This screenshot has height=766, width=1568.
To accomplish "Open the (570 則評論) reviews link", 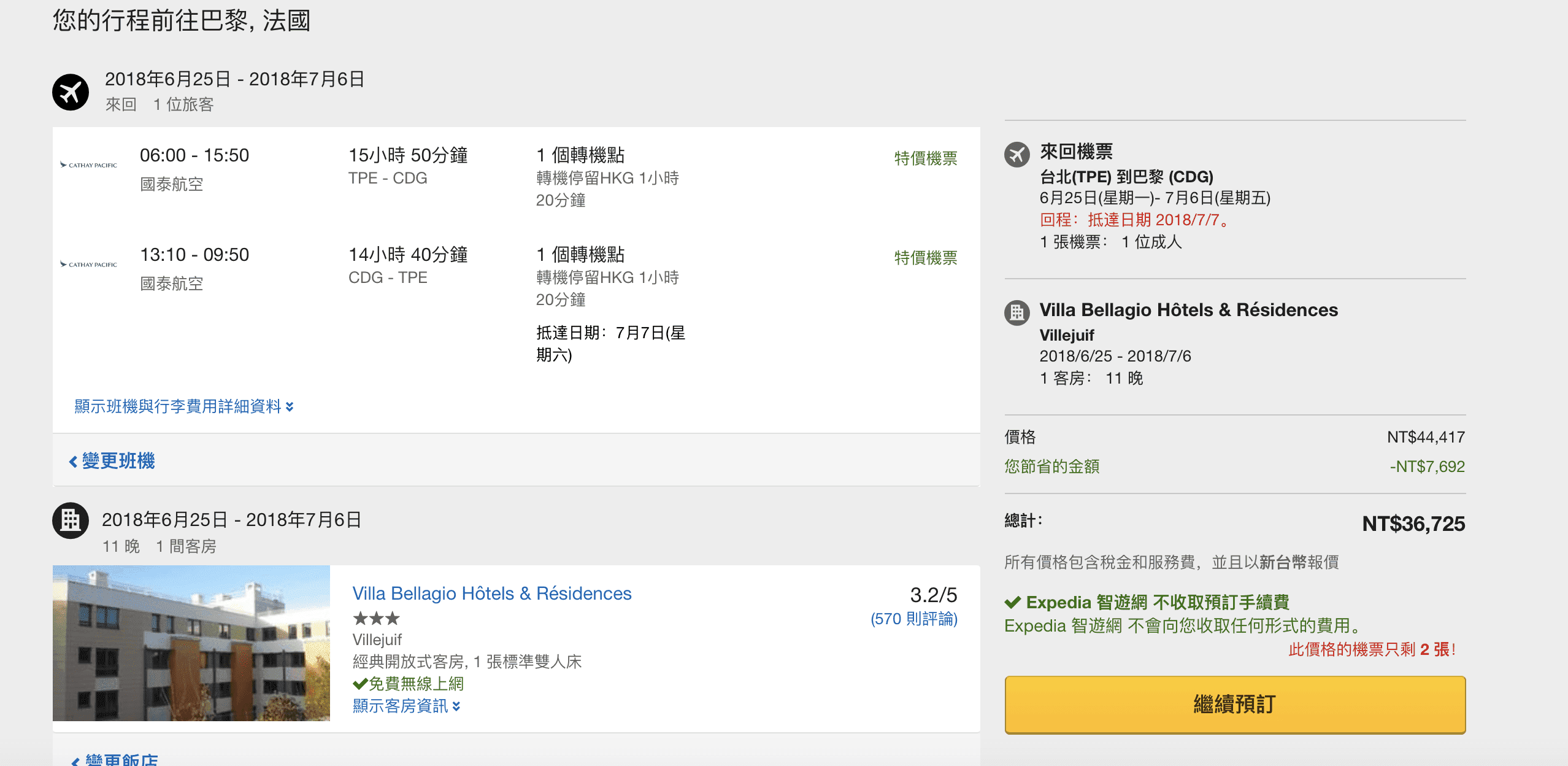I will coord(914,619).
